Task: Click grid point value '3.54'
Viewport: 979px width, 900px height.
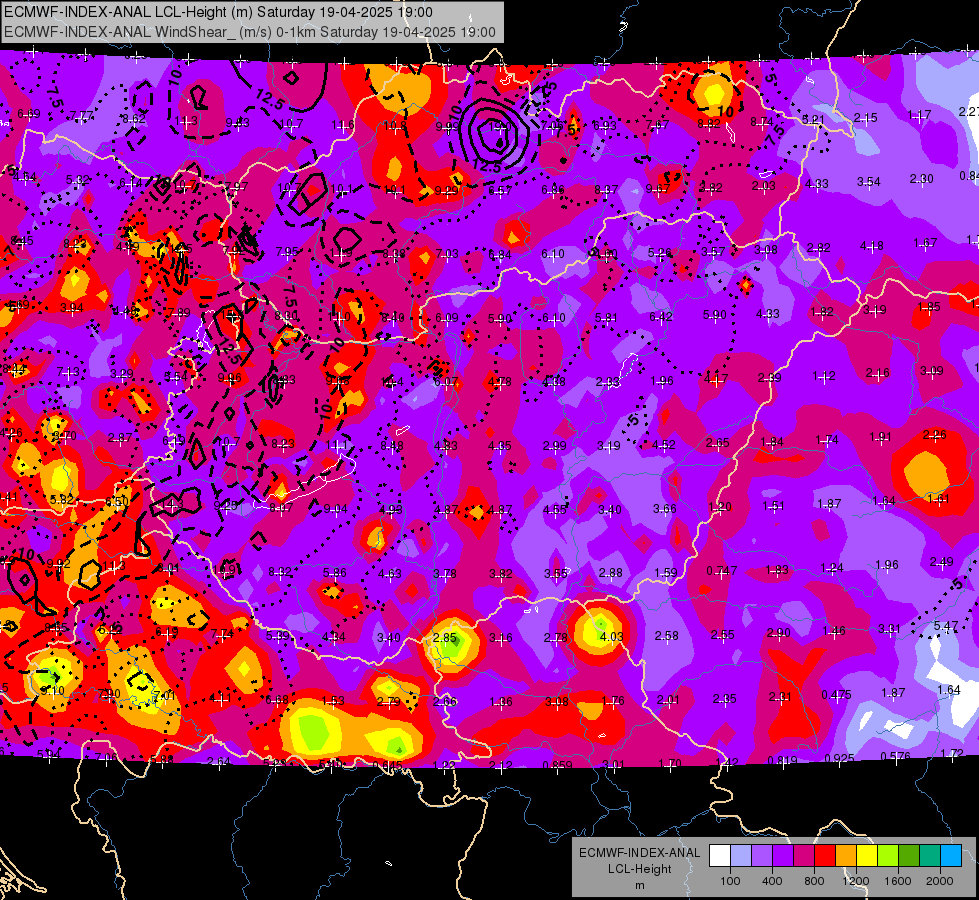Action: (868, 182)
